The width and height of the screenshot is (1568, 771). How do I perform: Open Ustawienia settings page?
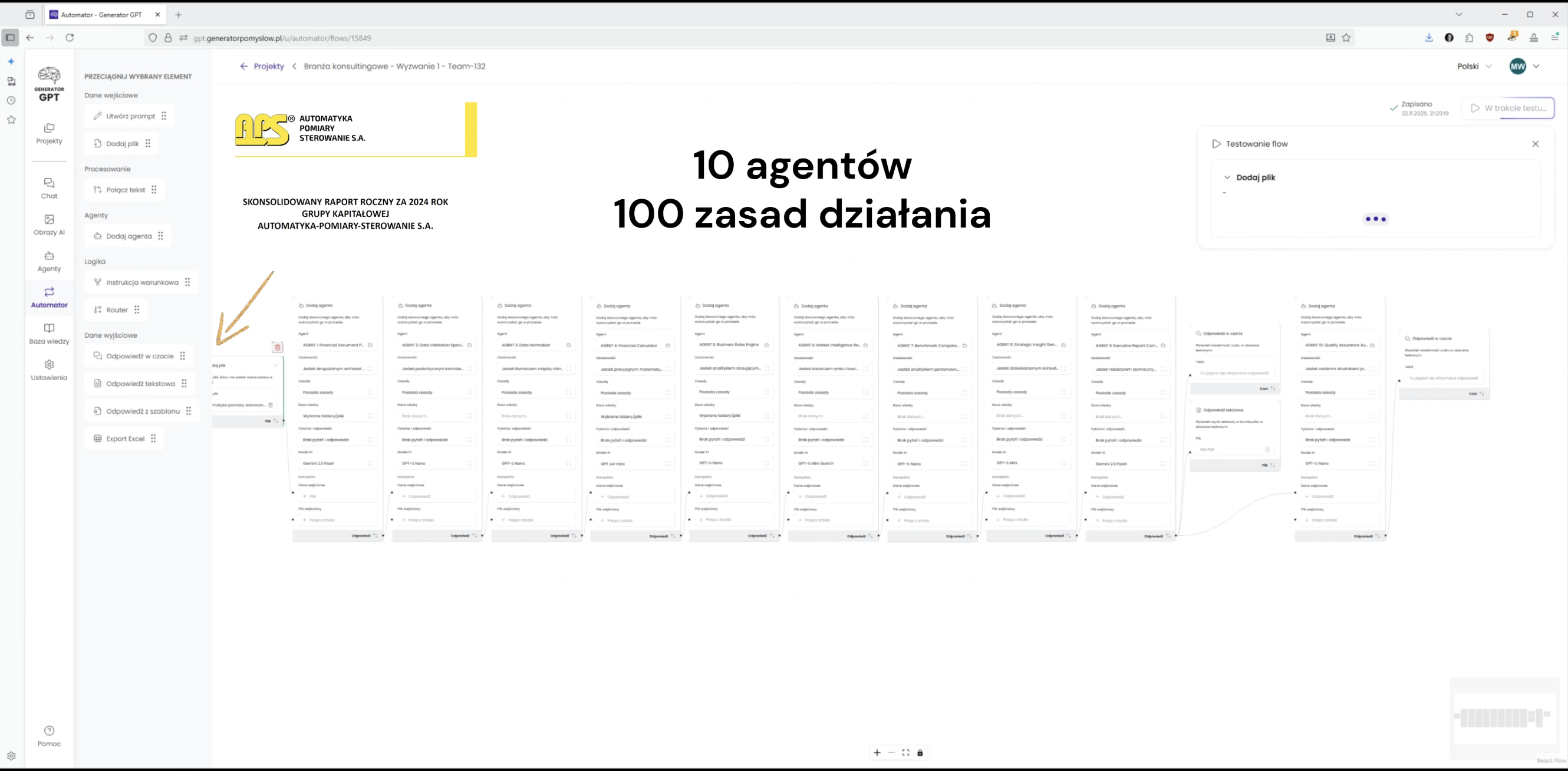(x=49, y=370)
